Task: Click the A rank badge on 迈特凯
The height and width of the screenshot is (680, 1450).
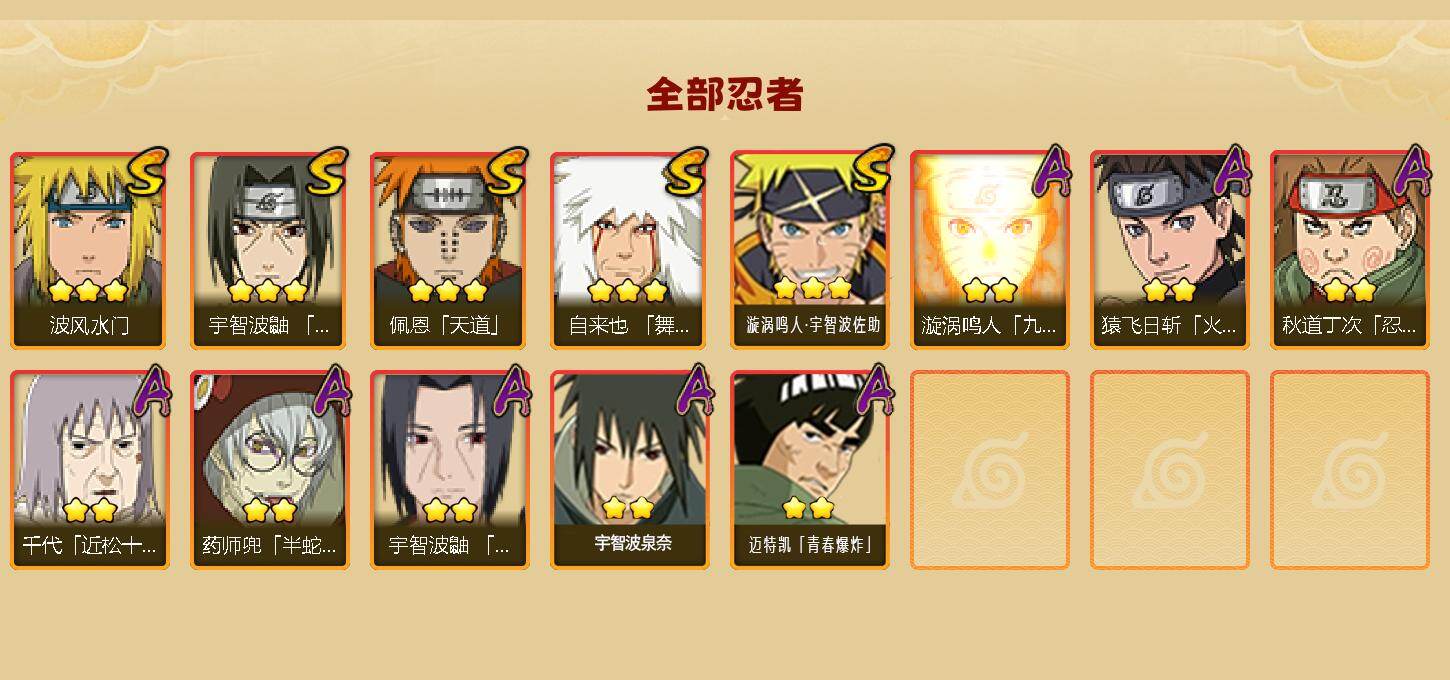Action: tap(874, 391)
